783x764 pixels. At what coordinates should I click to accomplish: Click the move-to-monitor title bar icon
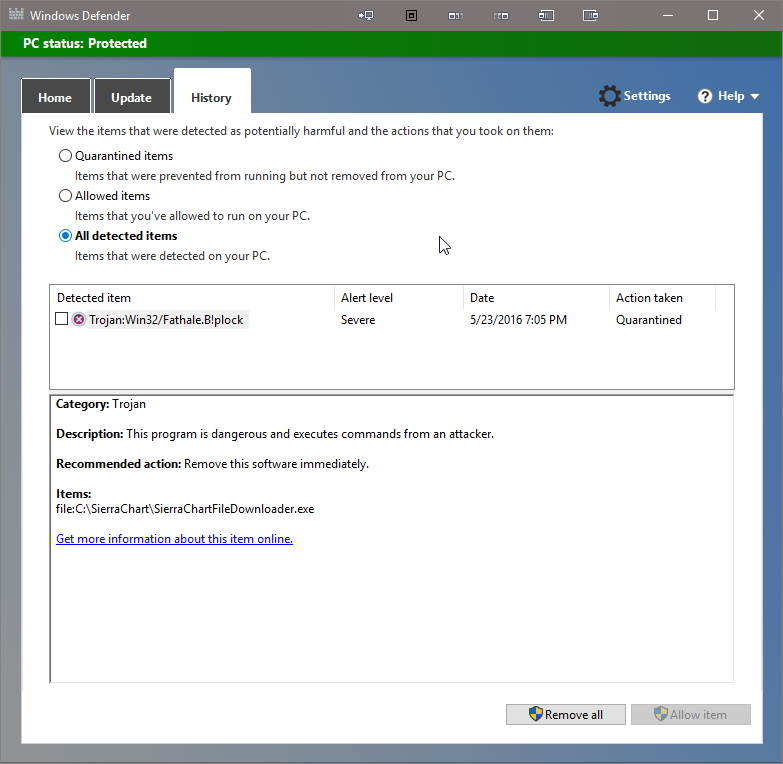pyautogui.click(x=366, y=15)
